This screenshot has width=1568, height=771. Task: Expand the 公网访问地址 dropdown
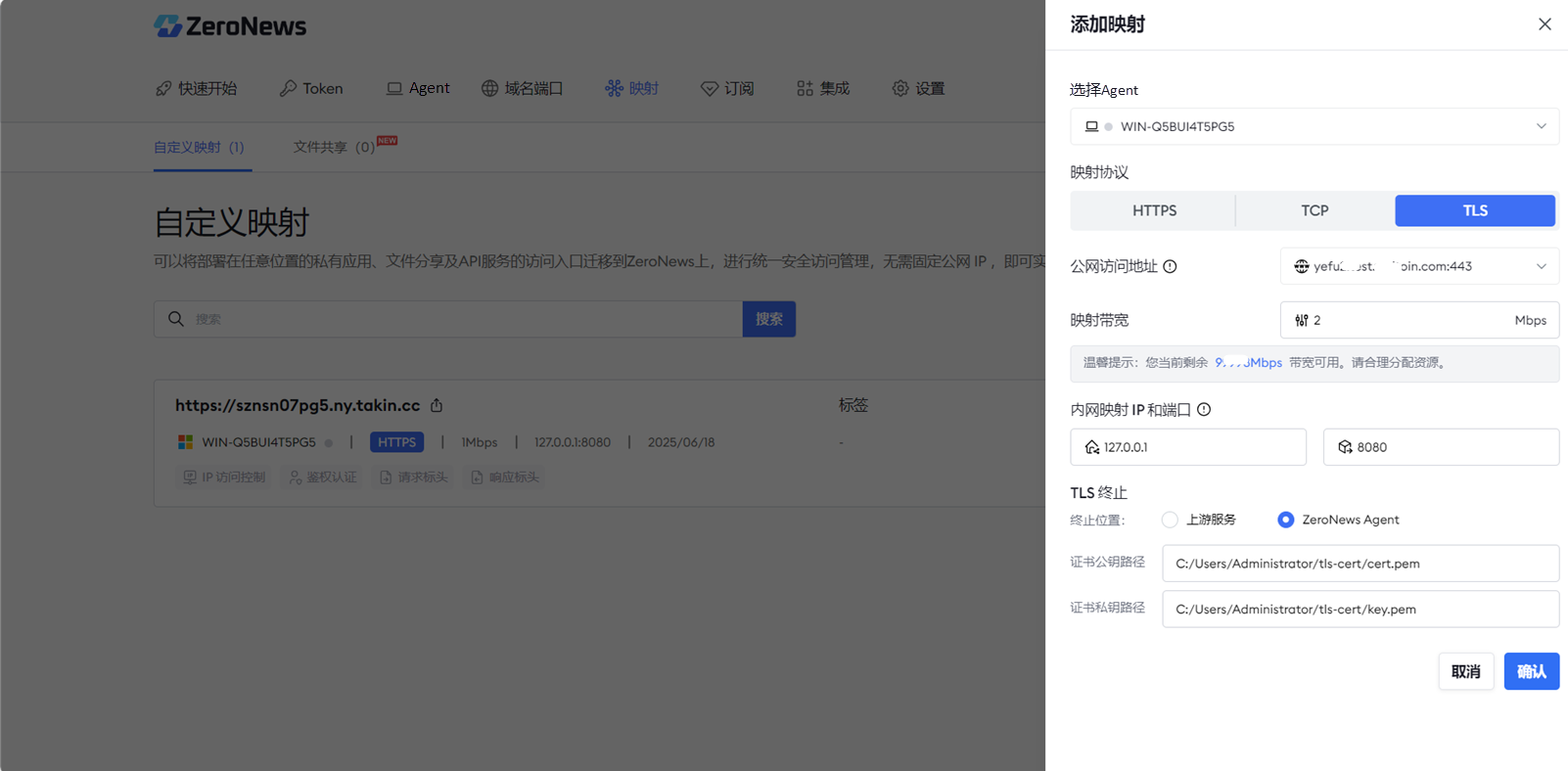tap(1419, 266)
